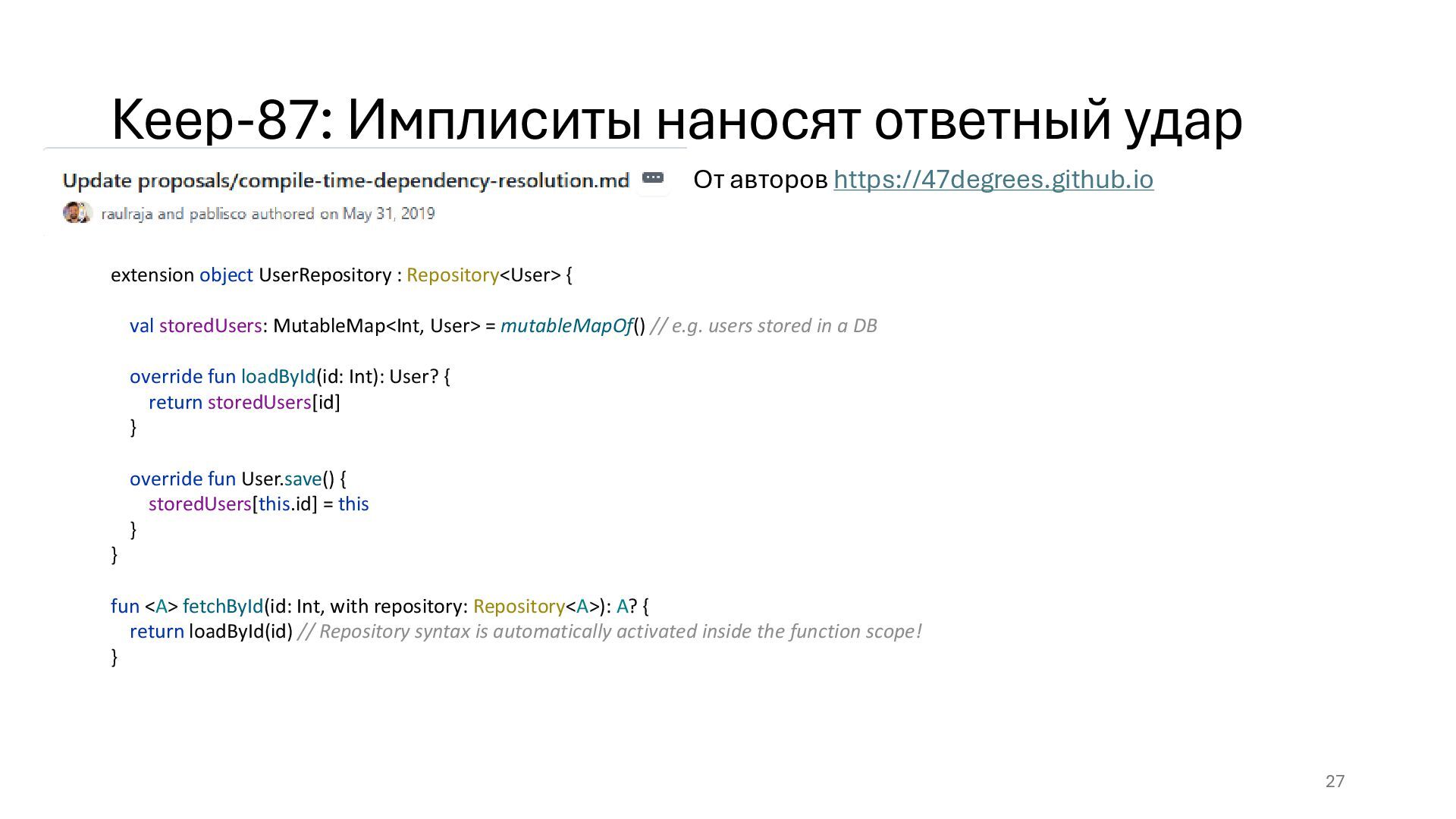This screenshot has width=1456, height=819.
Task: Open the 47degrees.github.io link
Action: pyautogui.click(x=993, y=180)
